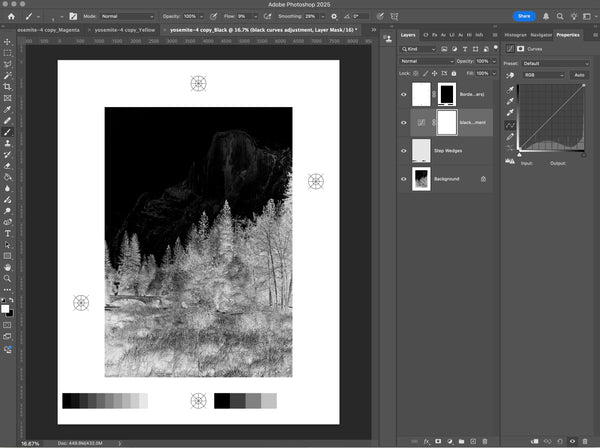Click the black point eyedropper in Curves
Image resolution: width=600 pixels, height=448 pixels.
click(x=510, y=90)
